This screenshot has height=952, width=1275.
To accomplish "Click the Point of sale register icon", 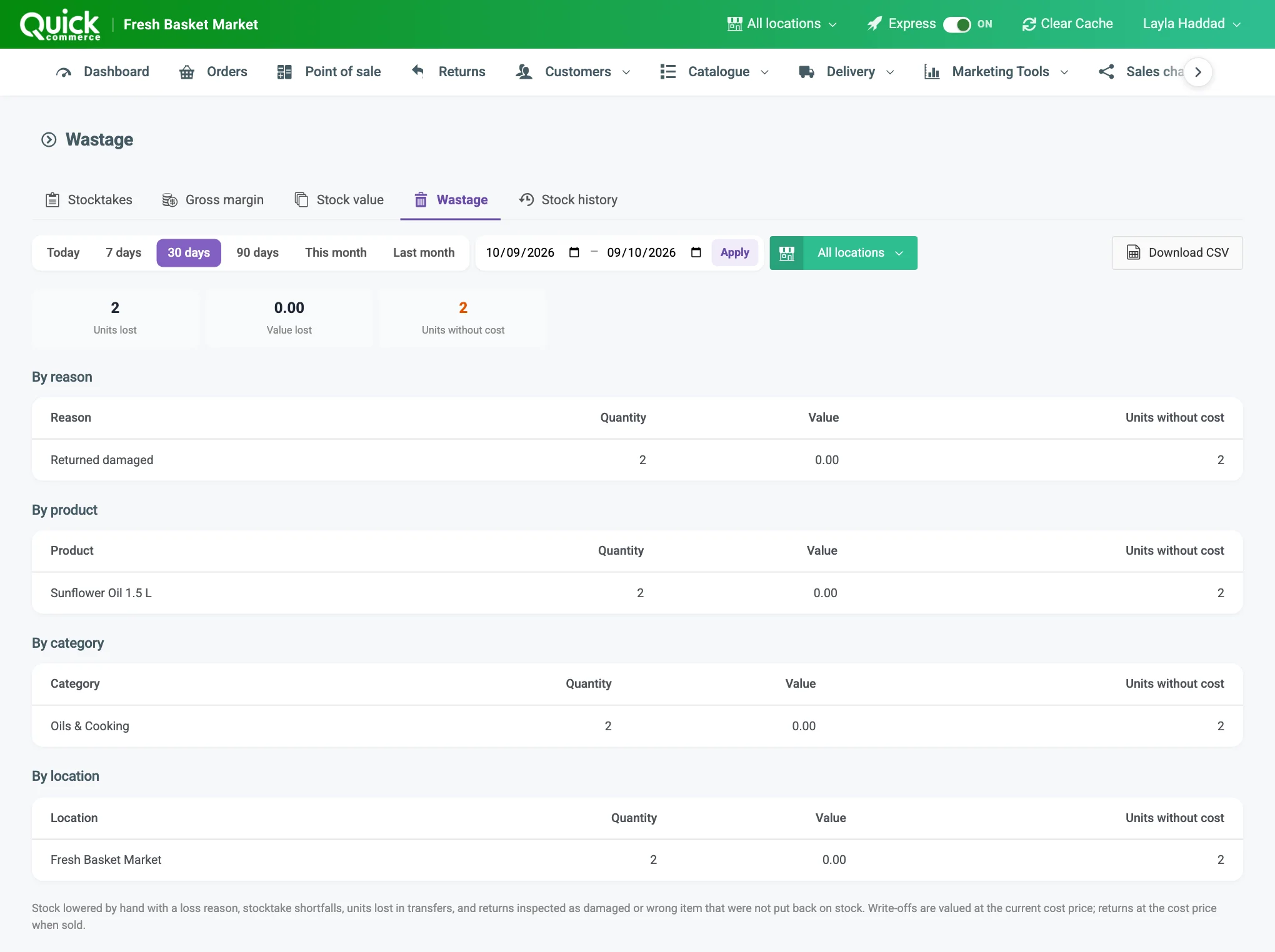I will pyautogui.click(x=284, y=72).
